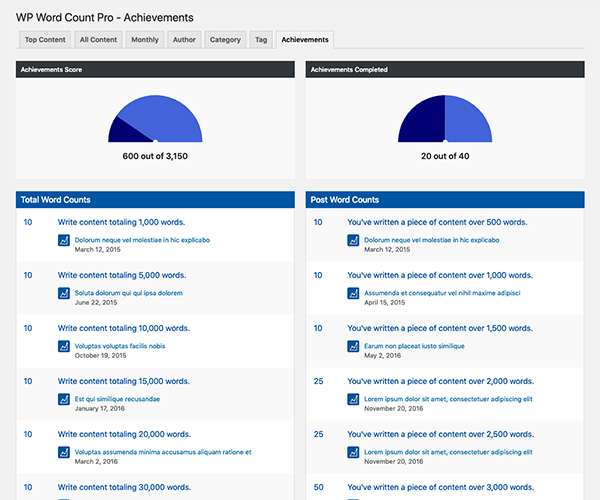
Task: Switch to the All Content tab
Action: (98, 39)
